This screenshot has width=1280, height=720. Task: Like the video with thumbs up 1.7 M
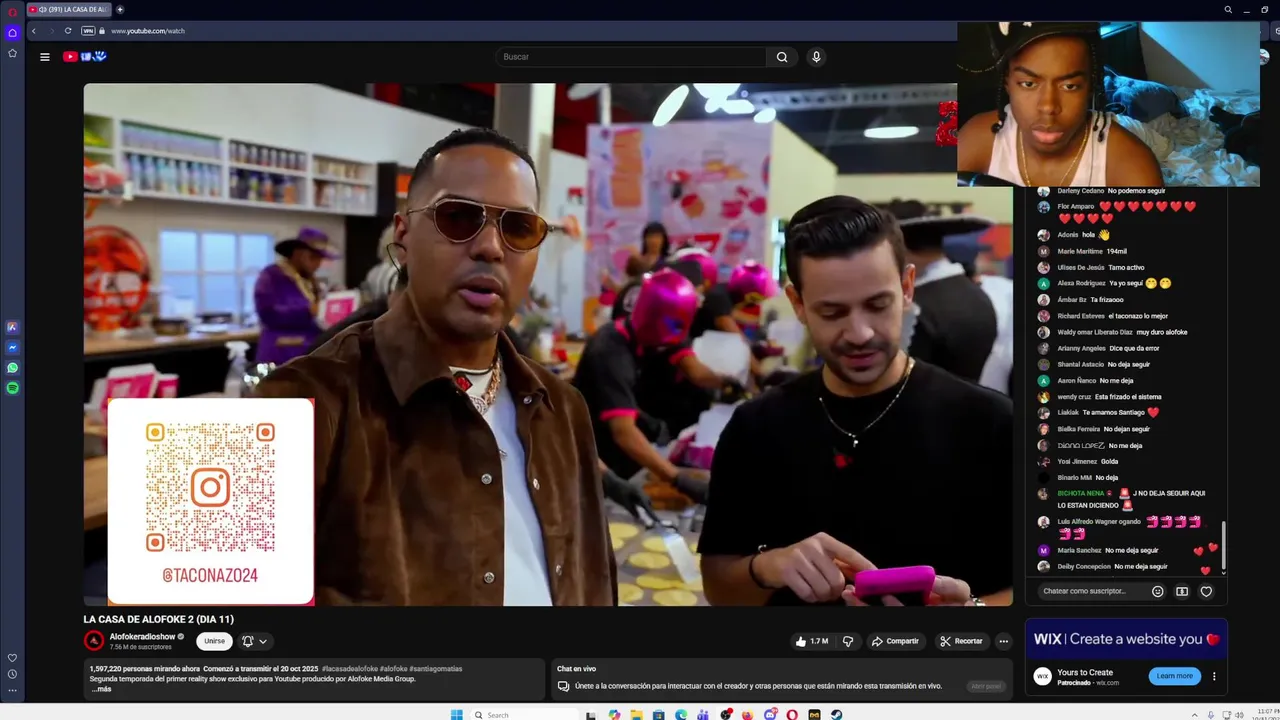[811, 641]
